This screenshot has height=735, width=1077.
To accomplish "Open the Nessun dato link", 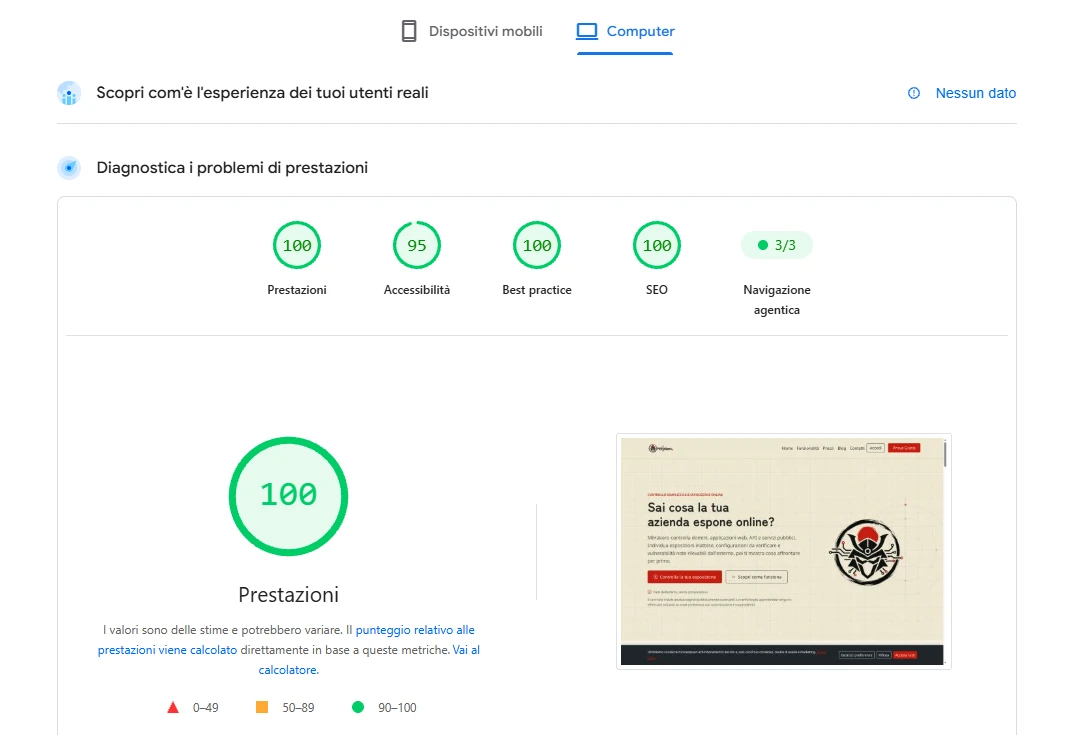I will (x=975, y=93).
